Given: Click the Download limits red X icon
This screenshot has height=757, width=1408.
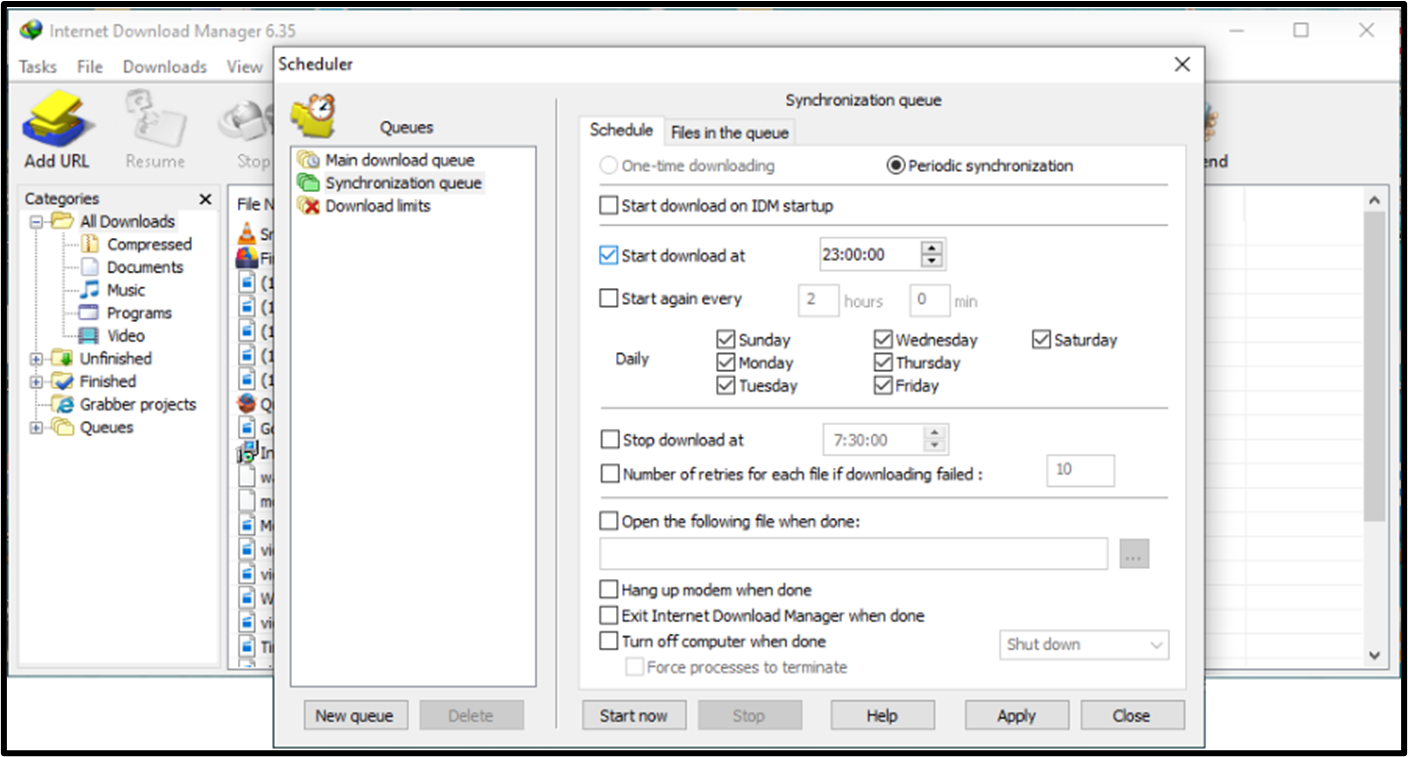Looking at the screenshot, I should tap(309, 206).
